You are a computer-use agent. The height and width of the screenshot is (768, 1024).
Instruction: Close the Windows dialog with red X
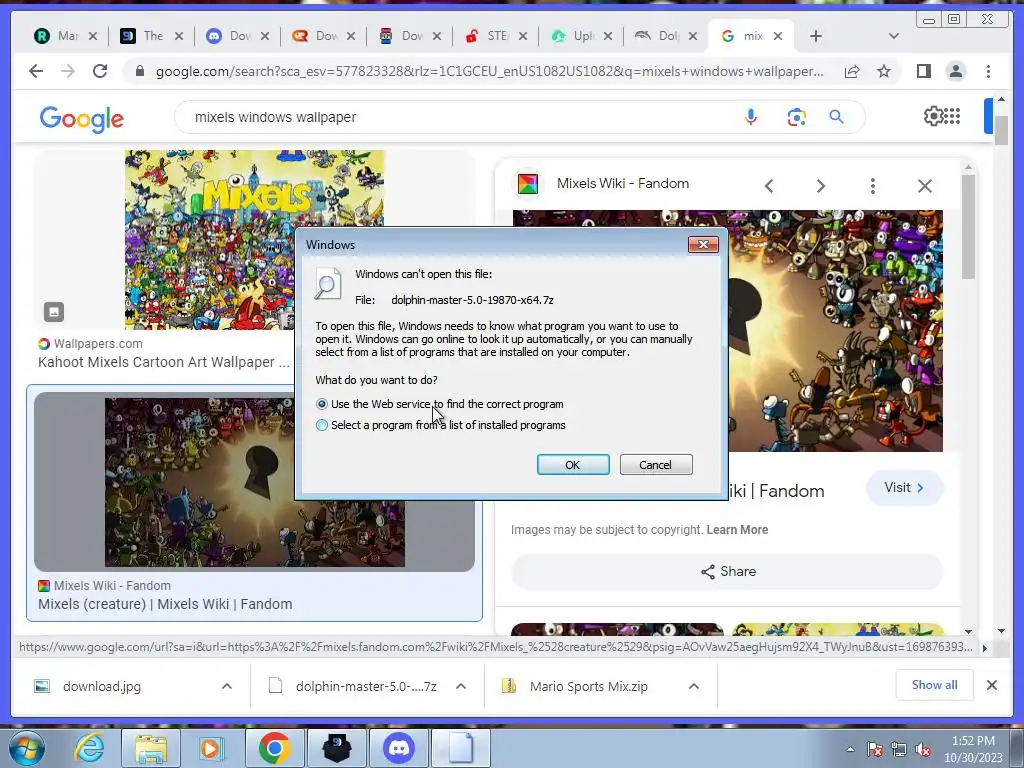tap(703, 244)
